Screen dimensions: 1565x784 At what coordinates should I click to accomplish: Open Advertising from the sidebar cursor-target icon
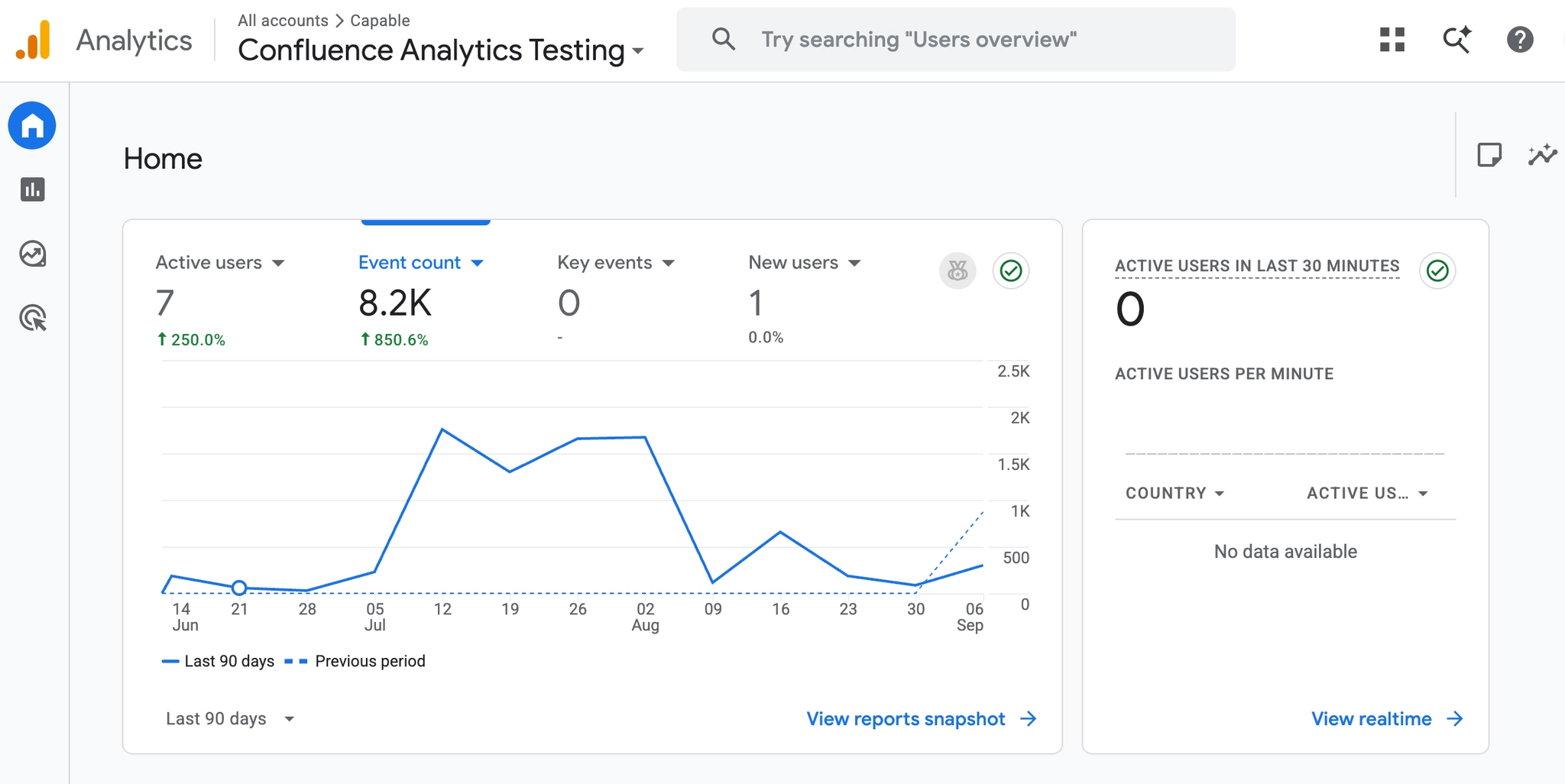pos(33,318)
